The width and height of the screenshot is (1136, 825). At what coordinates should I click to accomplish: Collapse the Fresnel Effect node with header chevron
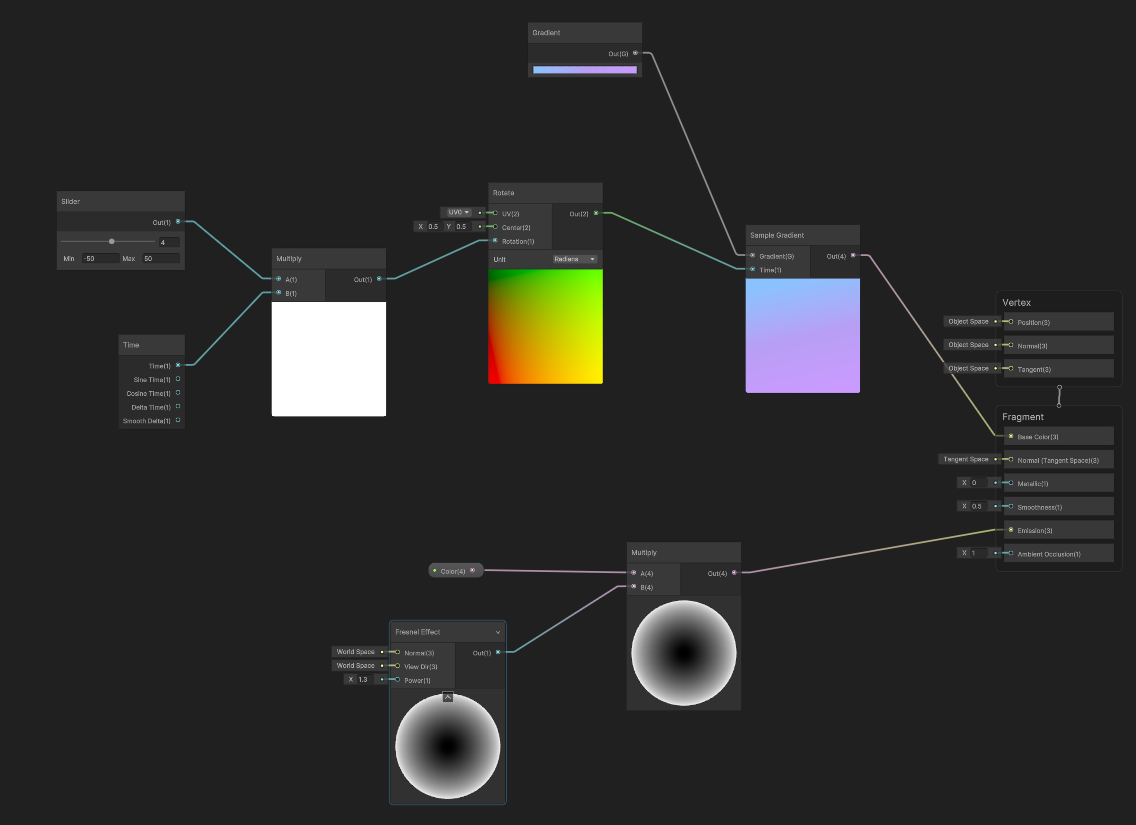(x=498, y=632)
